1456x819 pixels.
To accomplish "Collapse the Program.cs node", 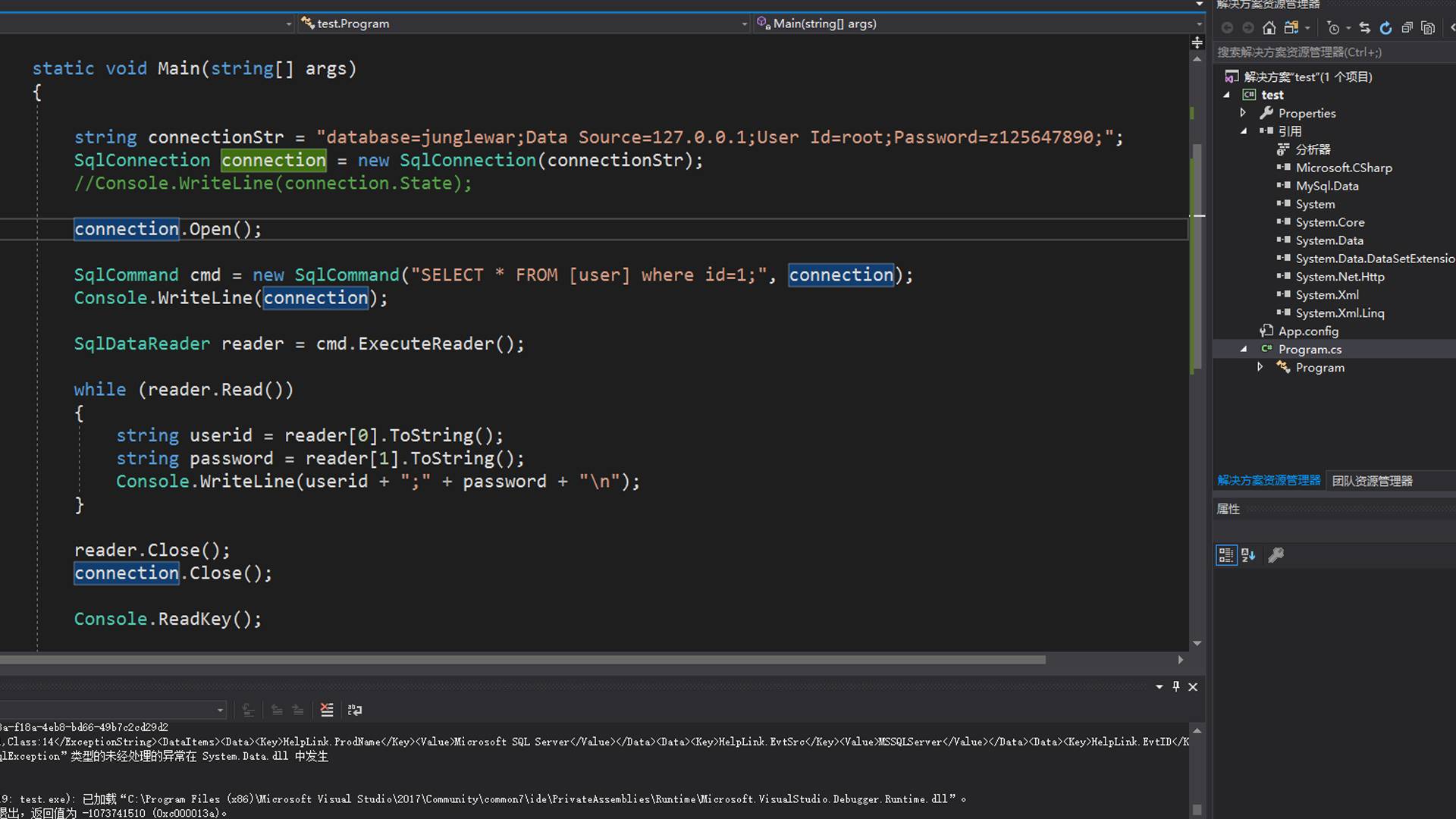I will [x=1244, y=350].
